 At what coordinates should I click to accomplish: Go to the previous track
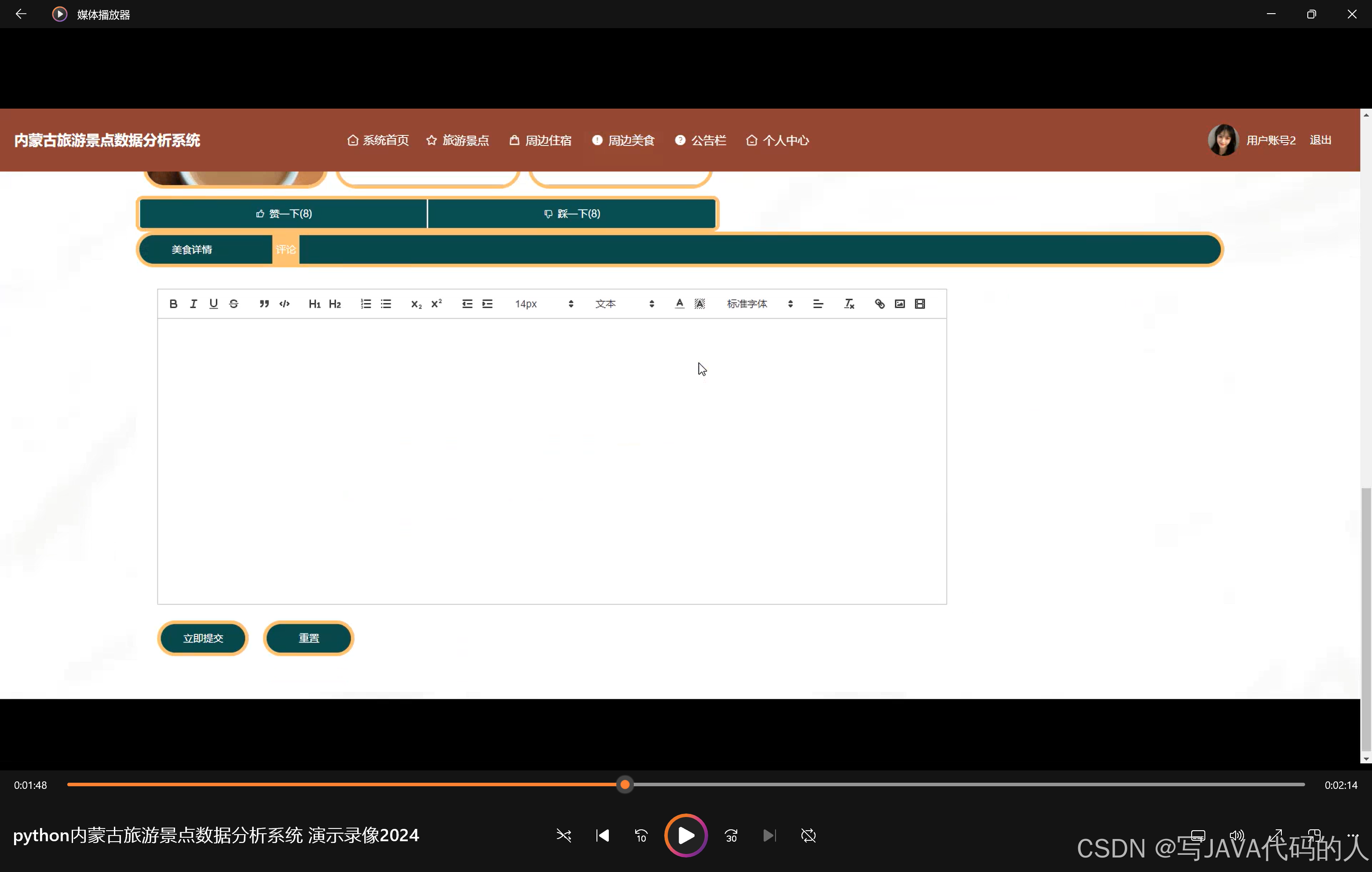coord(602,836)
